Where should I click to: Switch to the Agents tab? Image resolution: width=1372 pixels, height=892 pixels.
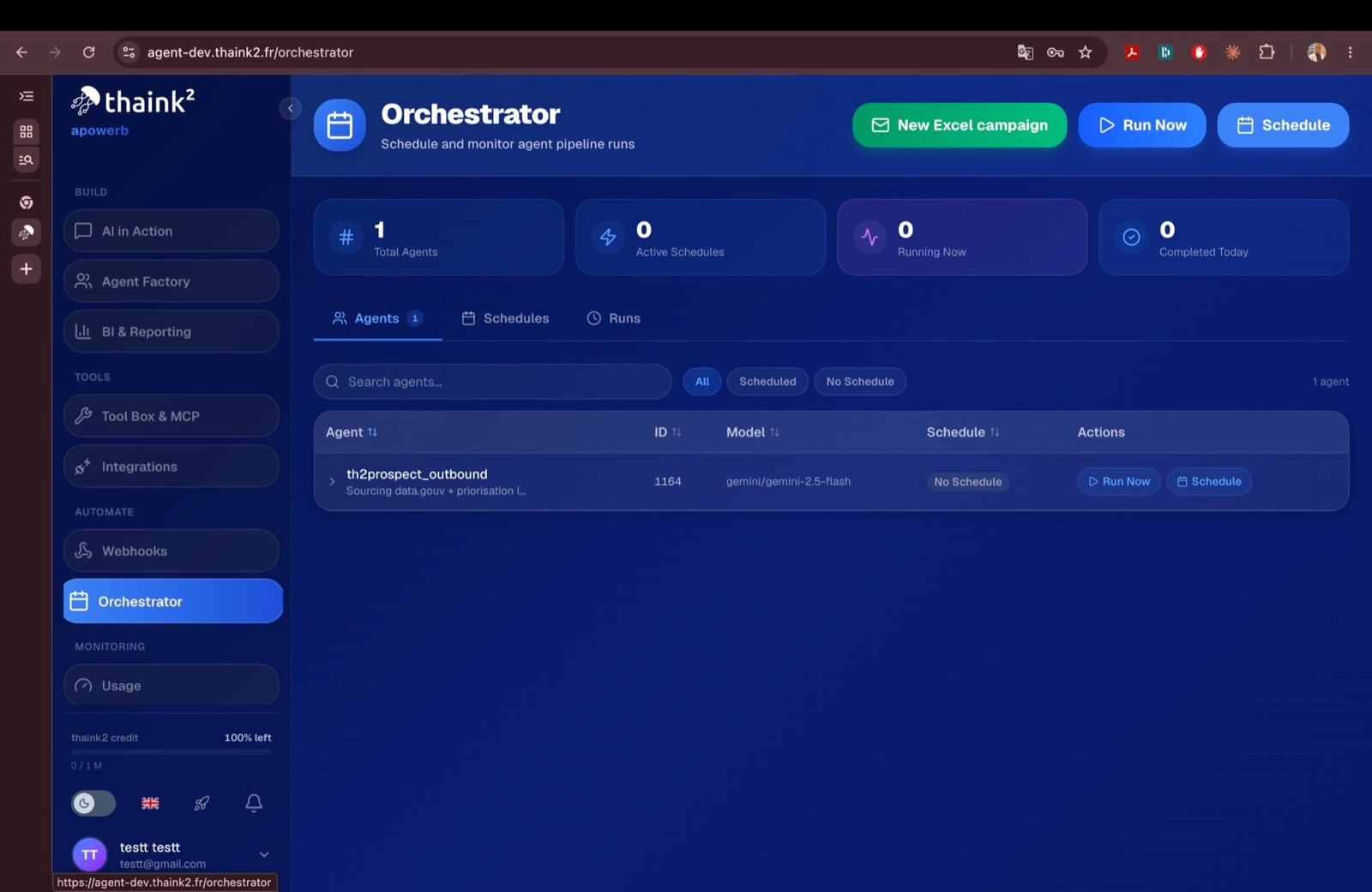point(377,318)
